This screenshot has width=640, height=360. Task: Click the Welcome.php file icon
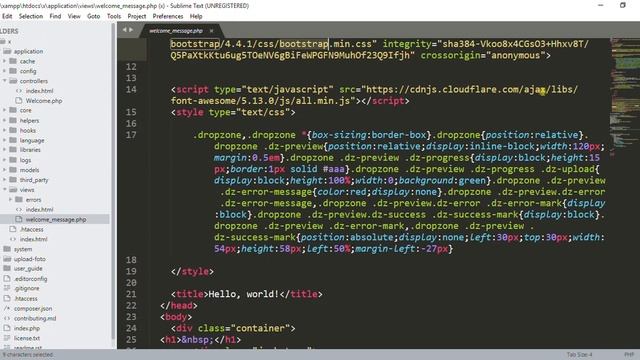click(x=19, y=100)
